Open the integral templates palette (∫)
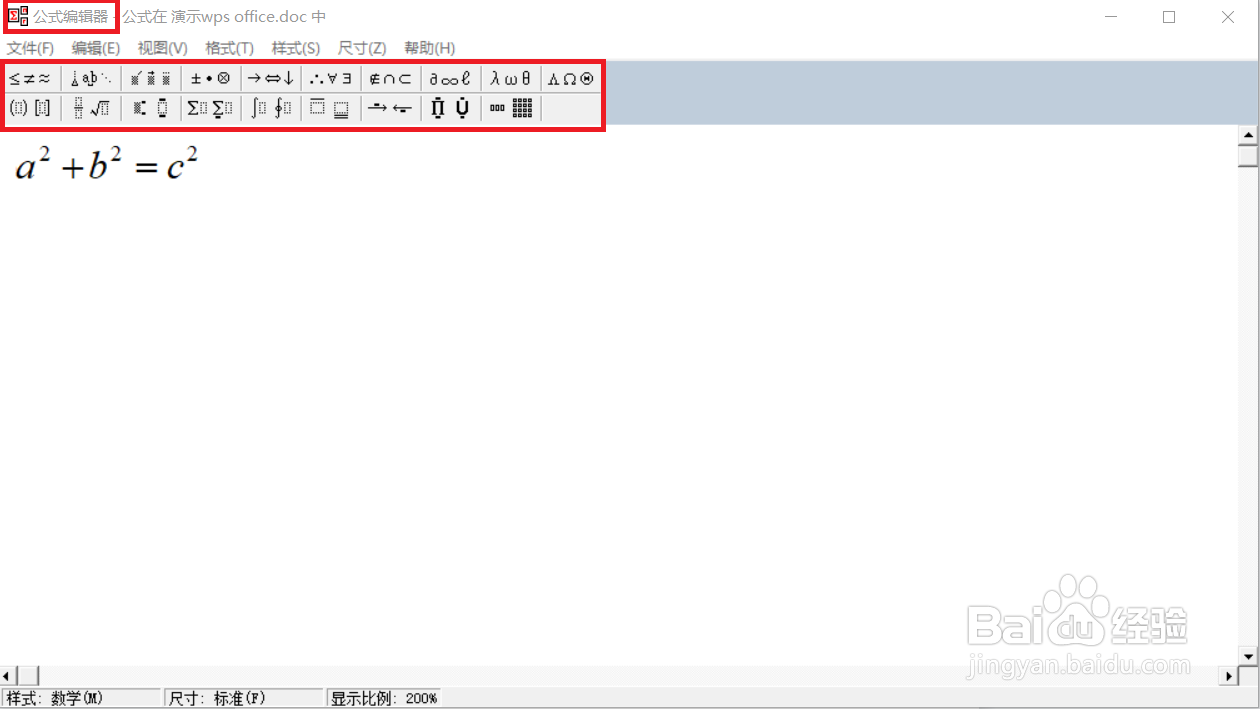The image size is (1260, 709). coord(271,108)
